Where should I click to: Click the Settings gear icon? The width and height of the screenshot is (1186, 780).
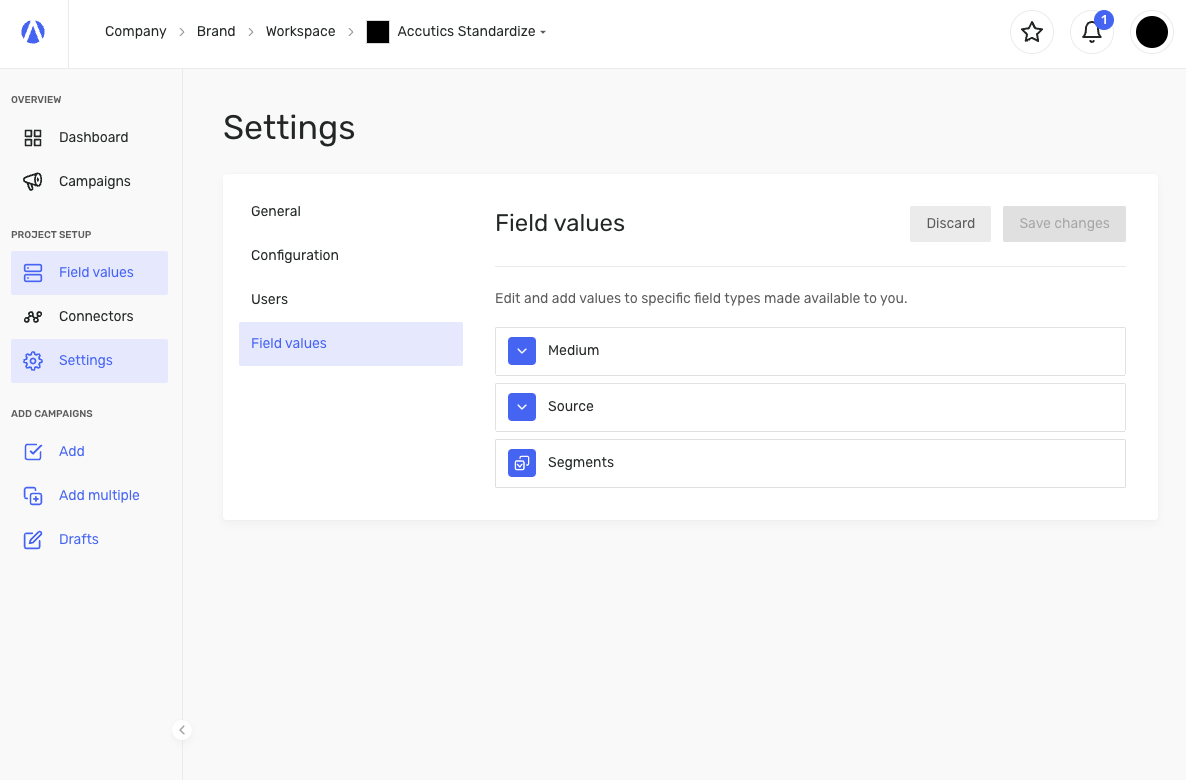(x=32, y=360)
